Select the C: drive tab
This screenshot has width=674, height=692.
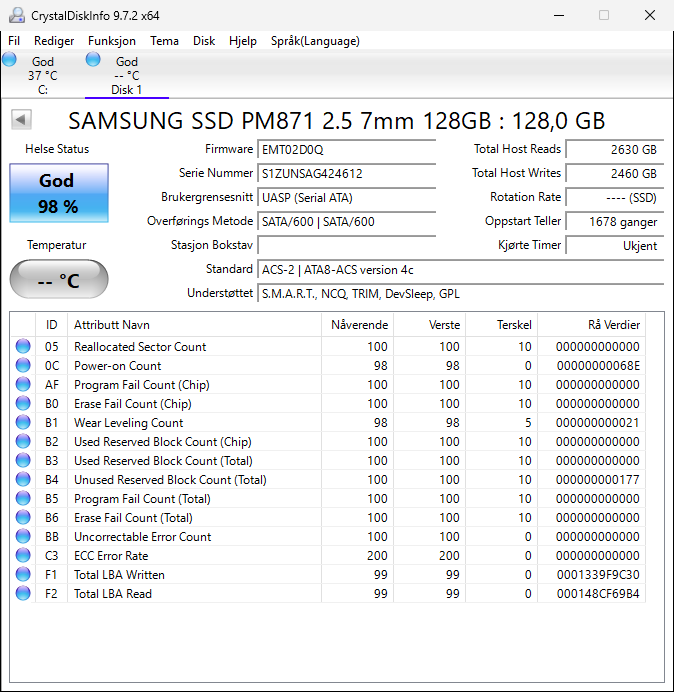coord(42,75)
